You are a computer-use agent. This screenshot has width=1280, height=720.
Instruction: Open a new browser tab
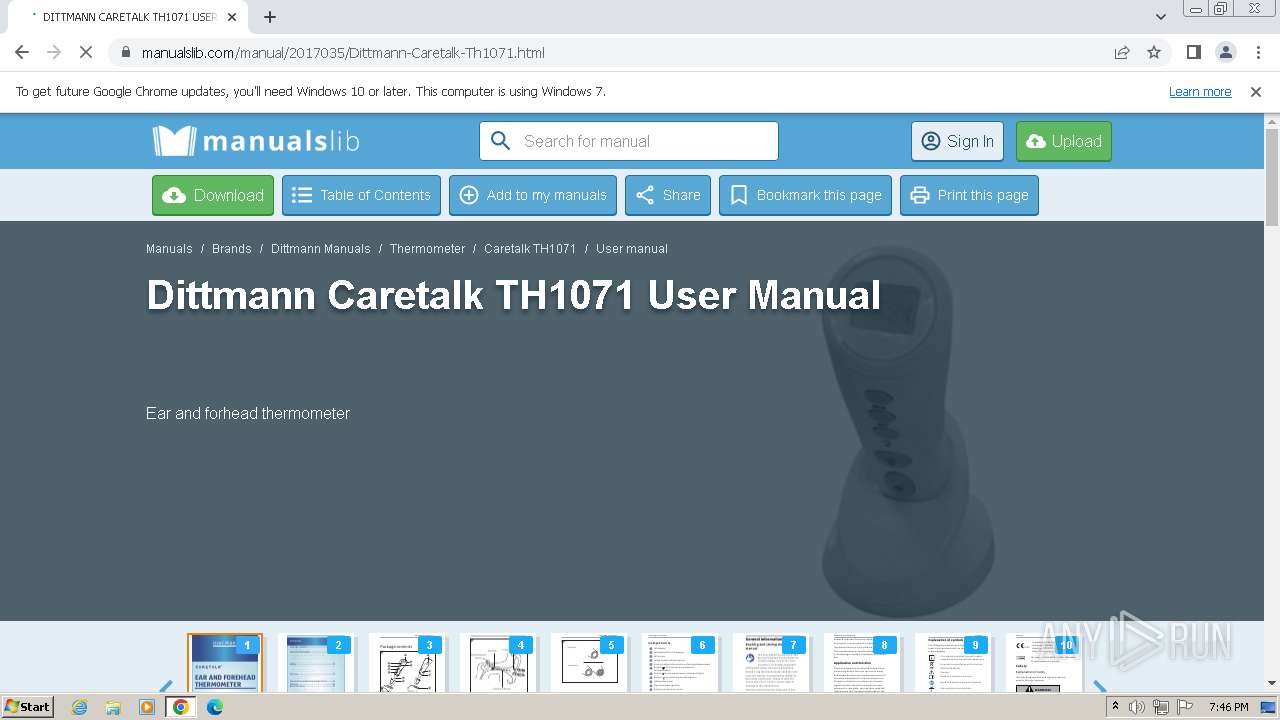tap(270, 17)
